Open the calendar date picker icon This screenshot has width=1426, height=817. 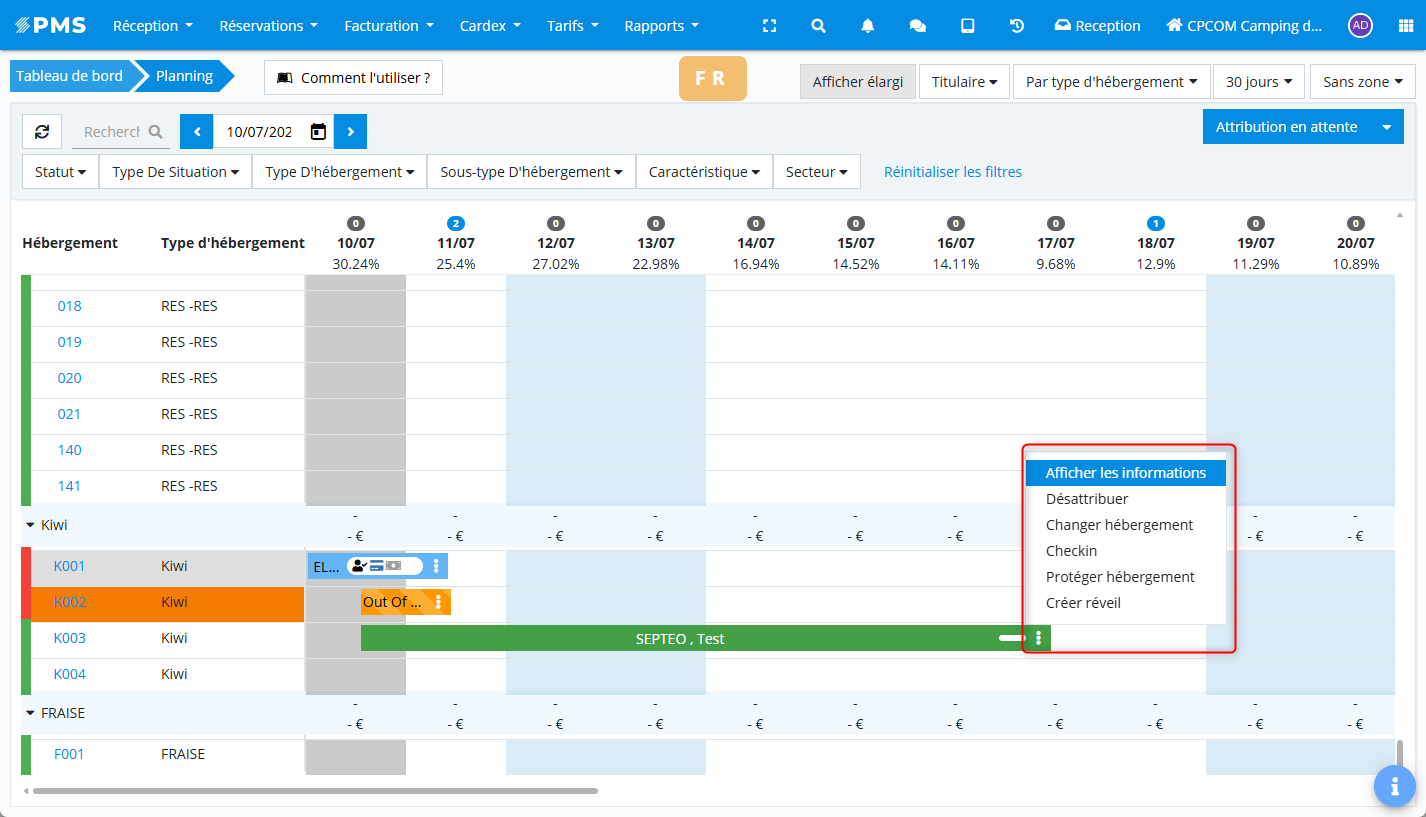(318, 132)
